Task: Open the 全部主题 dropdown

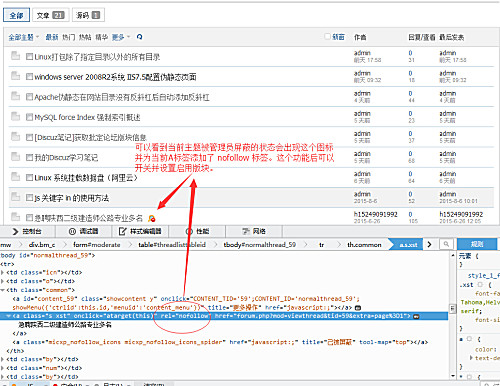Action: 24,37
